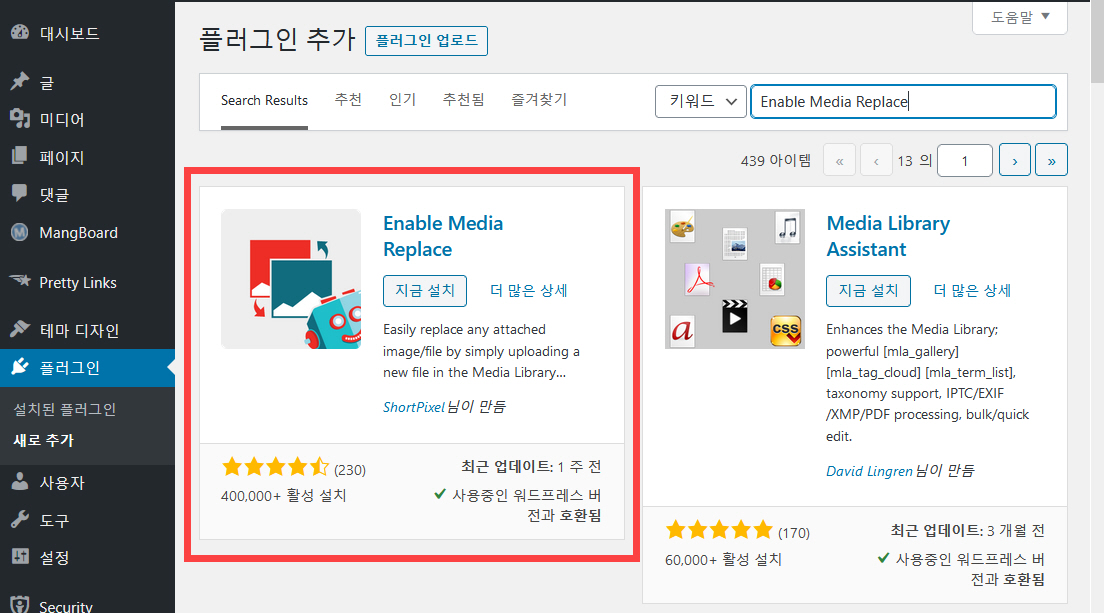Switch to the Search Results tab
The height and width of the screenshot is (613, 1104).
(264, 101)
